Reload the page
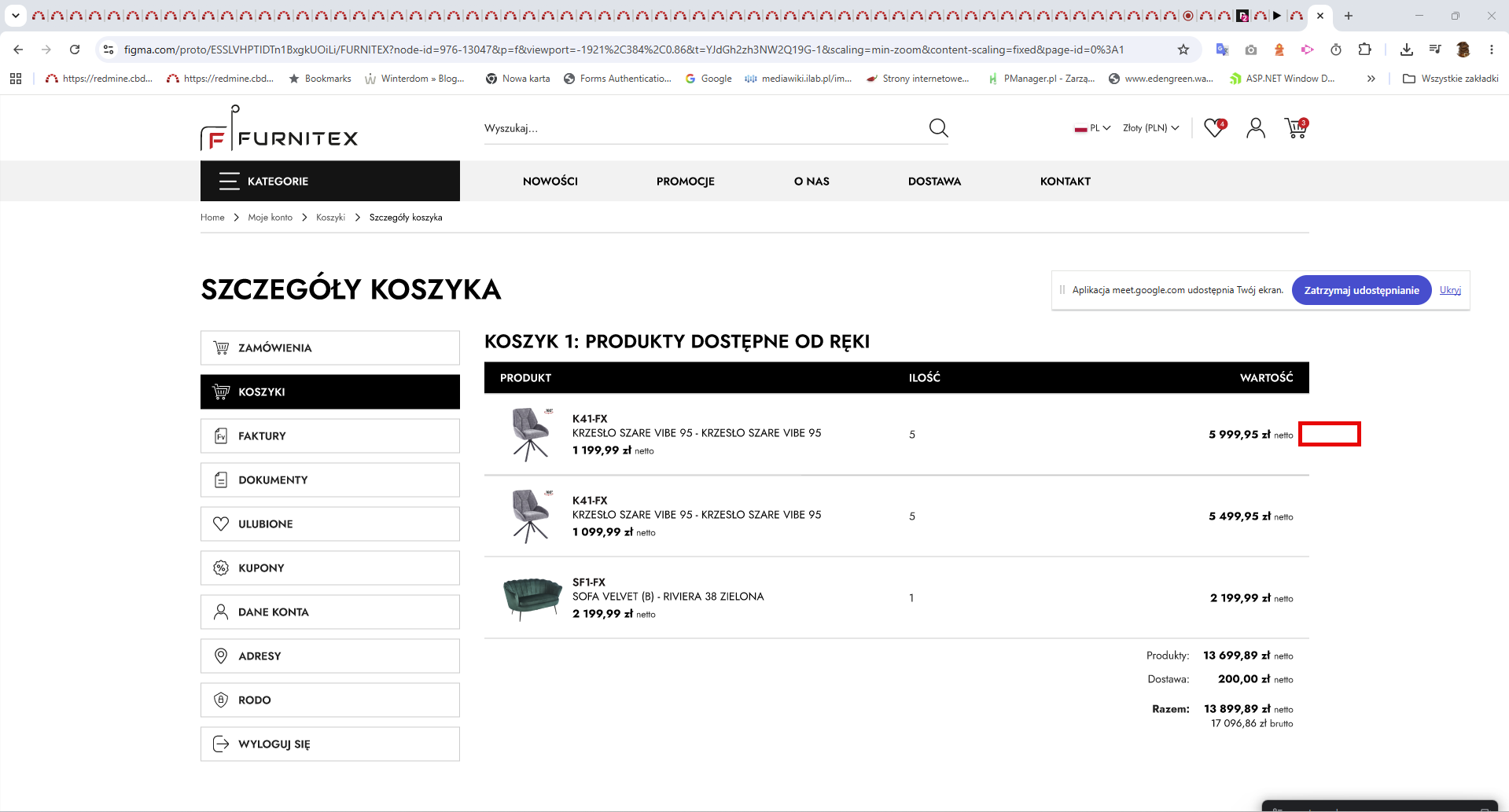The image size is (1509, 812). (75, 50)
